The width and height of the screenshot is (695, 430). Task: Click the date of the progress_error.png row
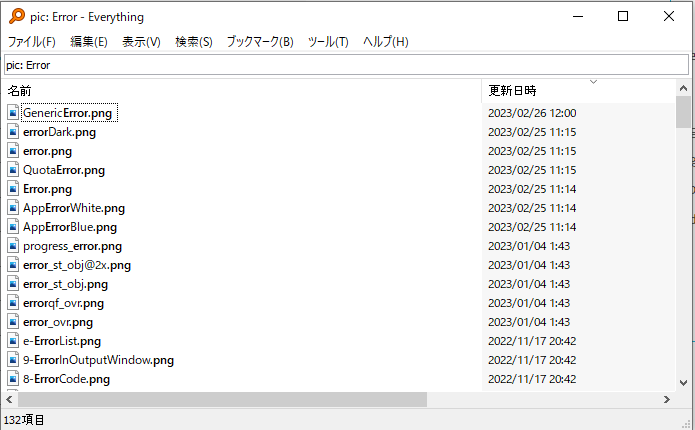coord(529,246)
